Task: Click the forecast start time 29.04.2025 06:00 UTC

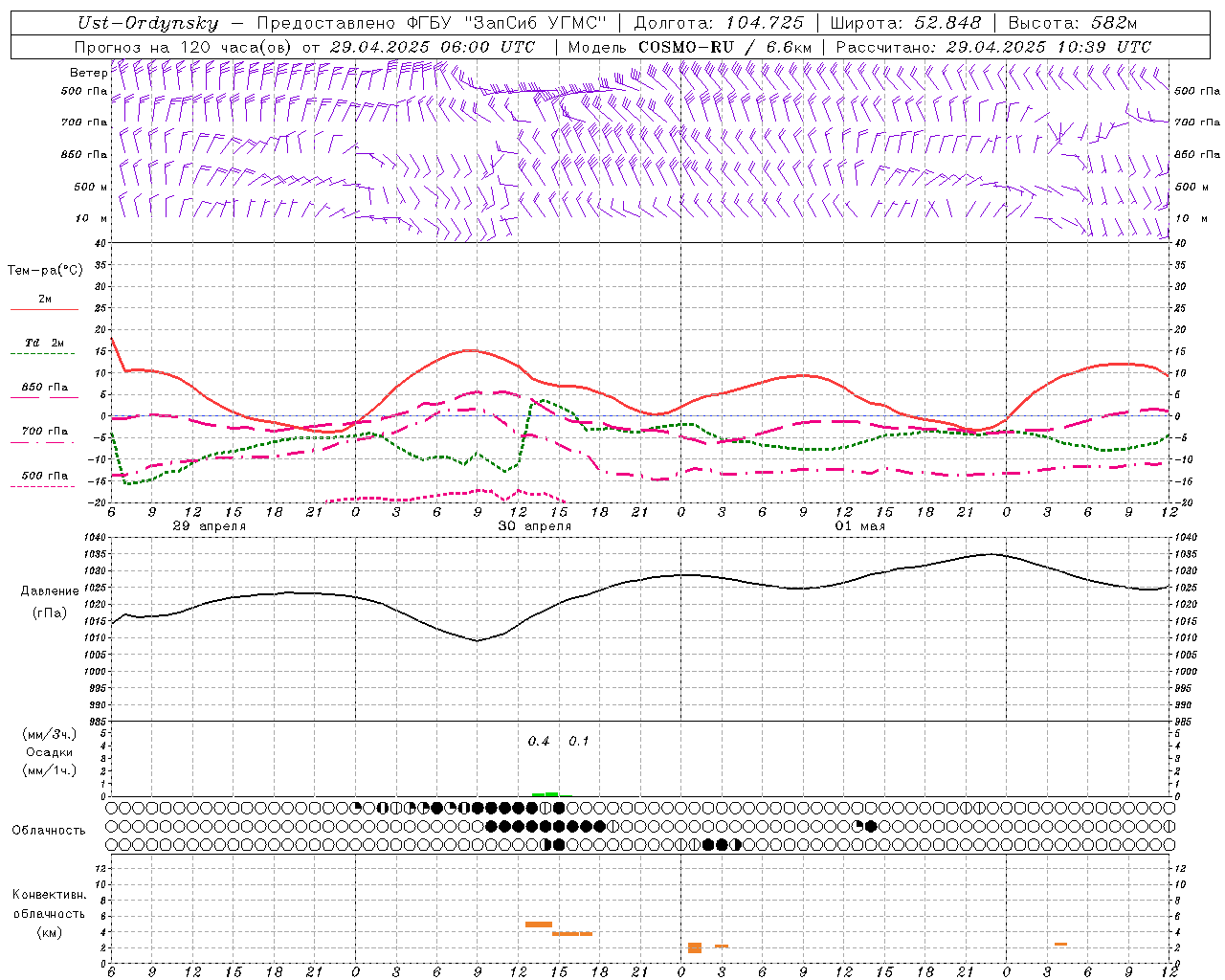Action: click(x=432, y=47)
